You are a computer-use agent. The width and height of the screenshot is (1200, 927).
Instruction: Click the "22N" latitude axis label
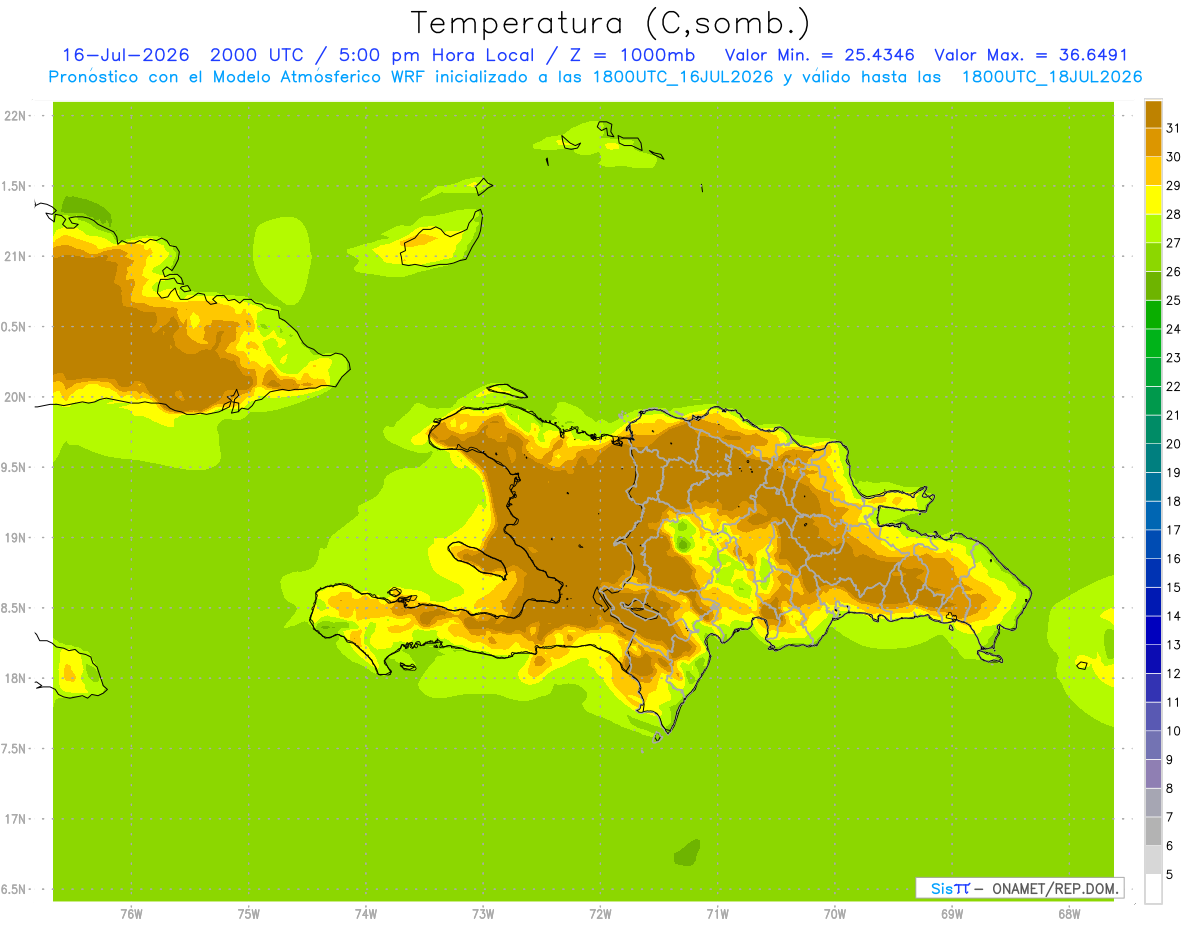point(16,116)
